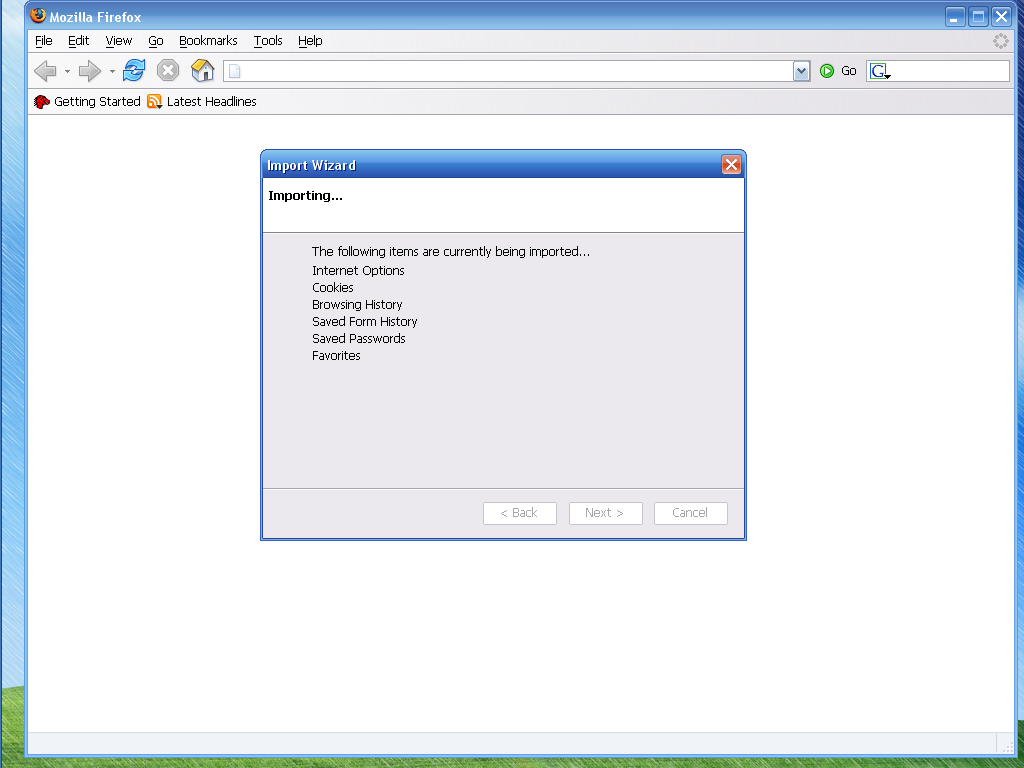Open the Bookmarks menu
Screen dimensions: 1024x768
tap(208, 40)
